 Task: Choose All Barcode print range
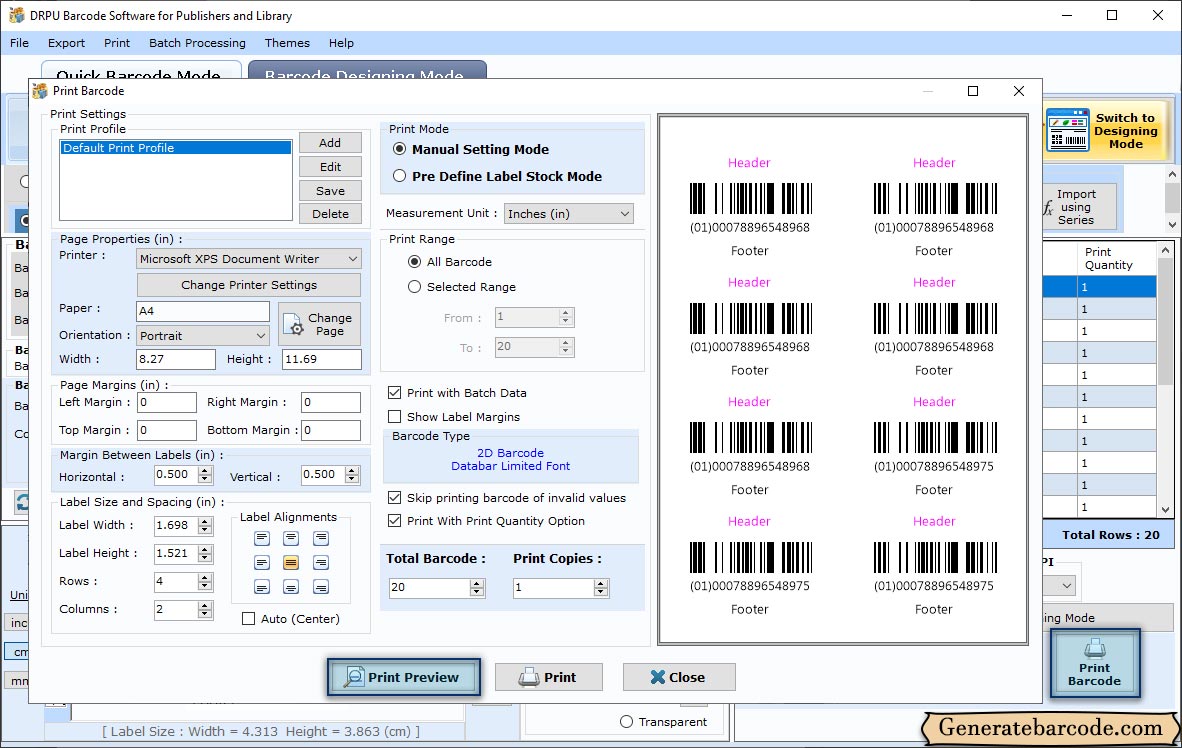[x=414, y=262]
